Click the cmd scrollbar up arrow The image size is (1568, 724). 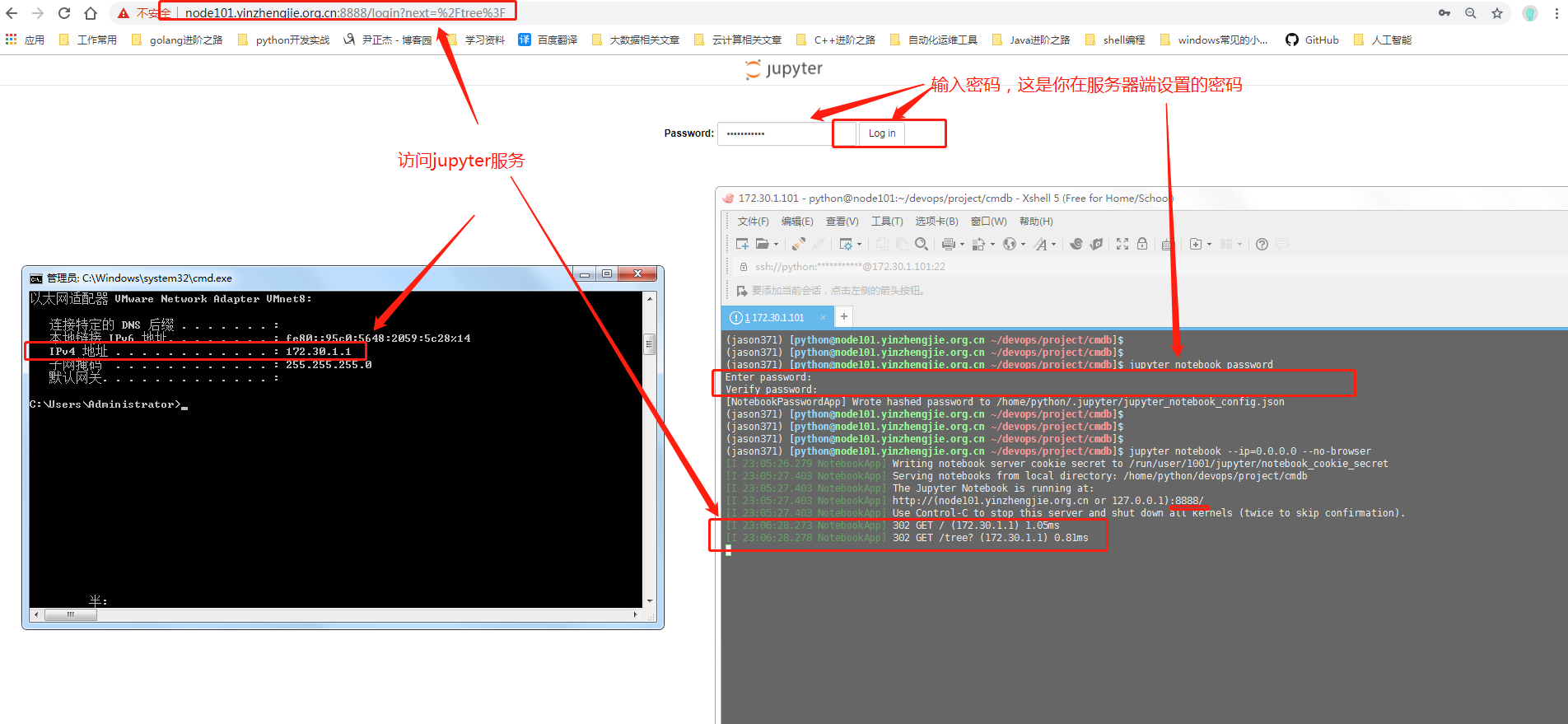pyautogui.click(x=650, y=298)
